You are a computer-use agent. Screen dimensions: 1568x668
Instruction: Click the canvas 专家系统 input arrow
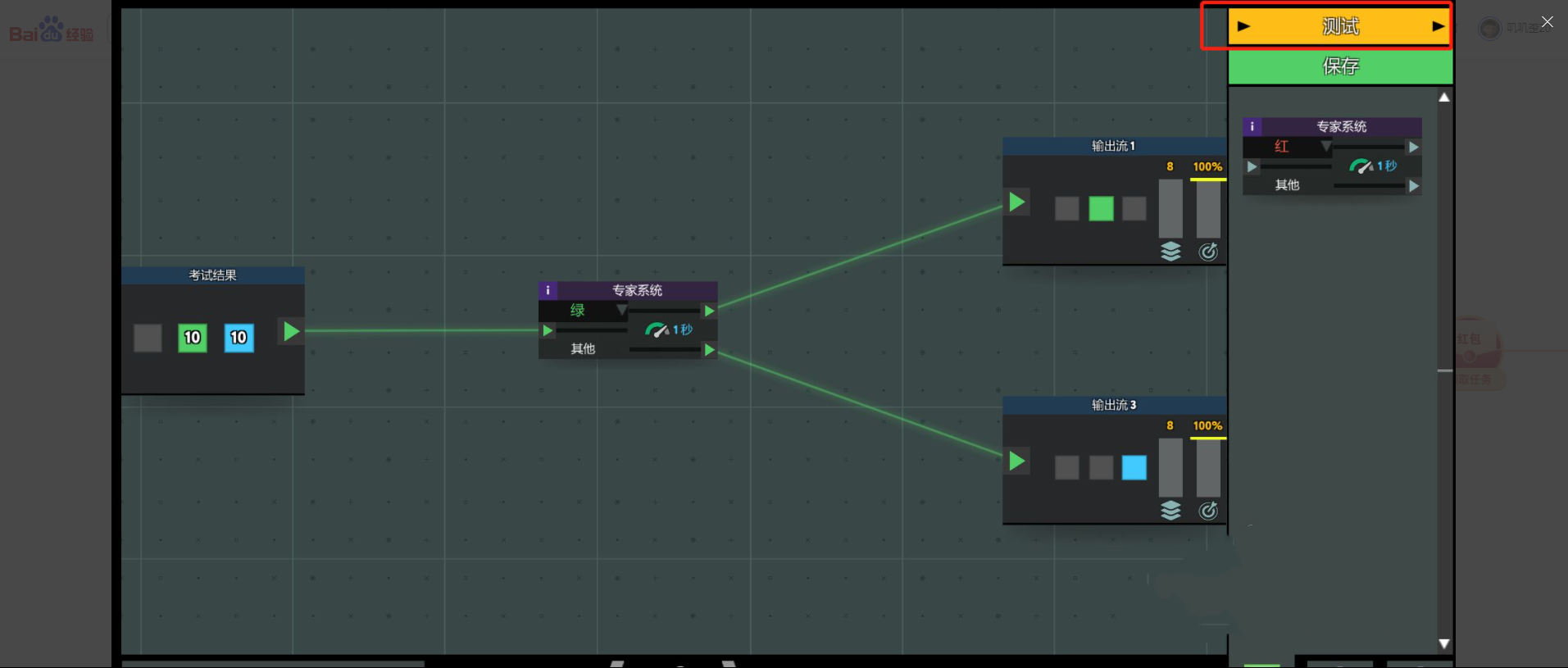coord(548,330)
